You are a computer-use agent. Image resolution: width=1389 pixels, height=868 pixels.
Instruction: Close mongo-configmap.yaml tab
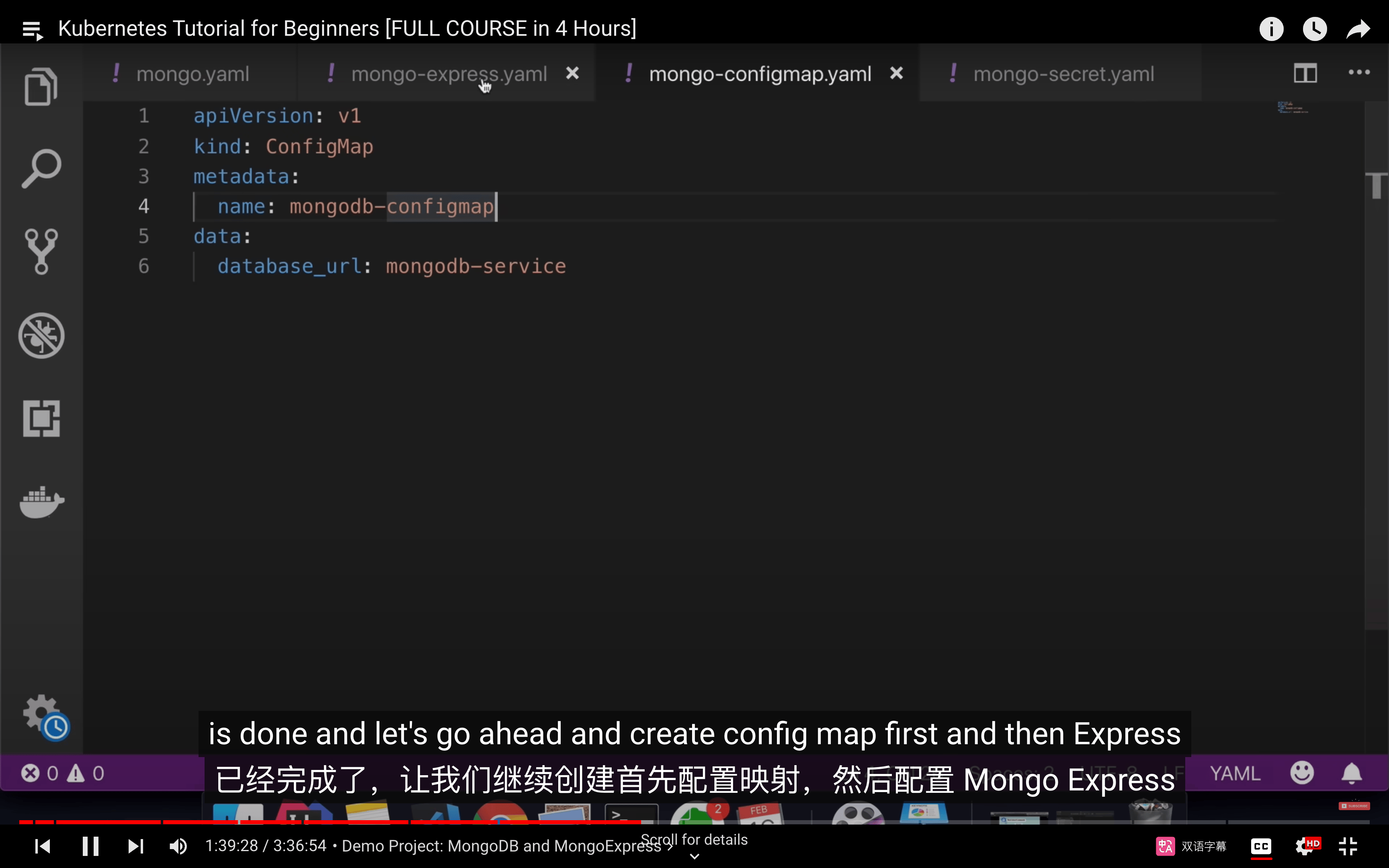click(x=897, y=73)
